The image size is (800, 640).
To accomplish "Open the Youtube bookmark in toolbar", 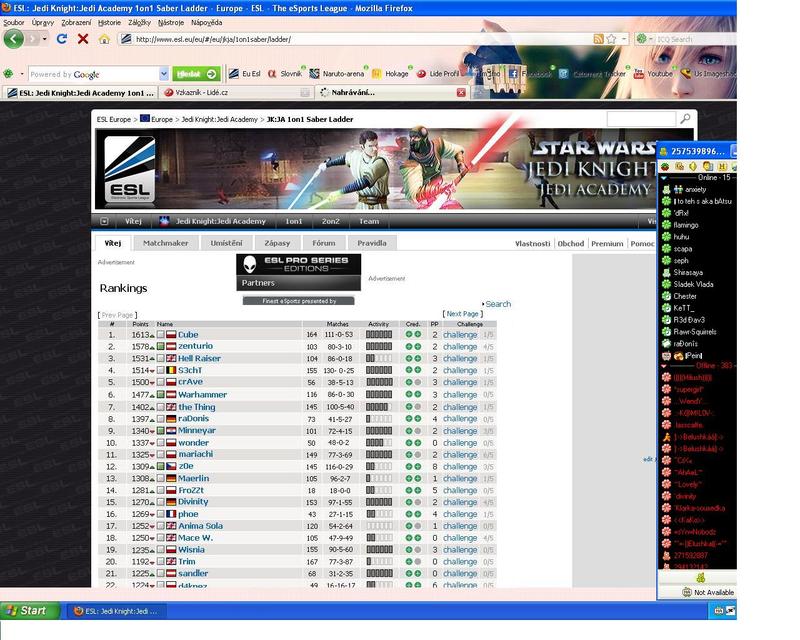I will coord(653,74).
